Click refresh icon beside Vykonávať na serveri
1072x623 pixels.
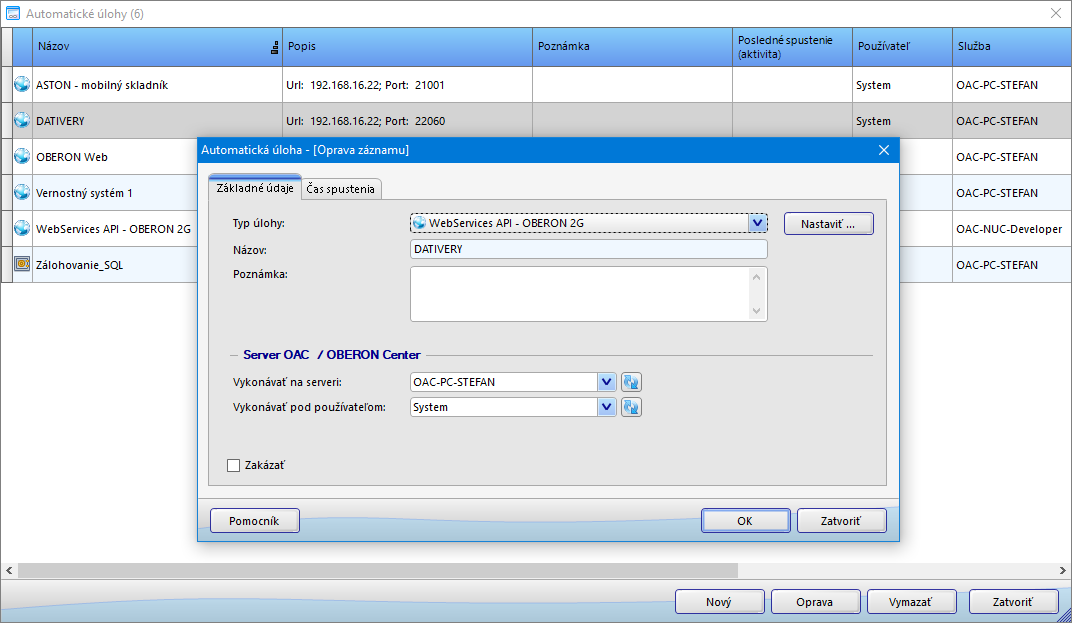[630, 382]
